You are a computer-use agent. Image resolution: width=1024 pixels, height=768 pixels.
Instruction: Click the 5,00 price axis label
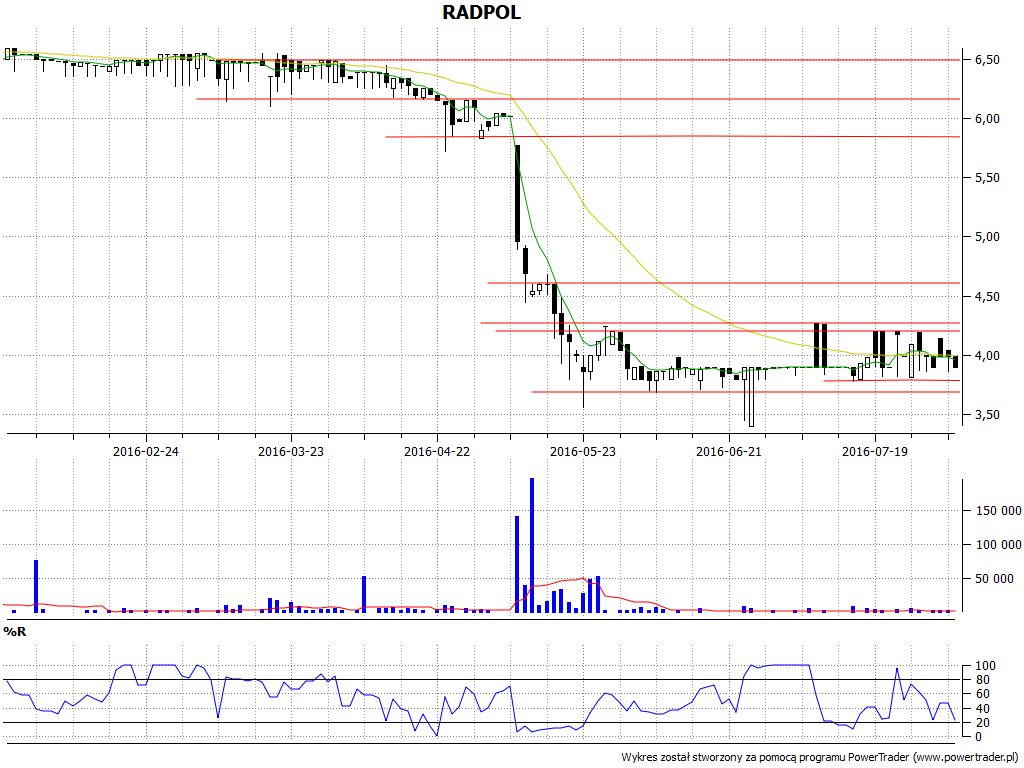[x=987, y=237]
